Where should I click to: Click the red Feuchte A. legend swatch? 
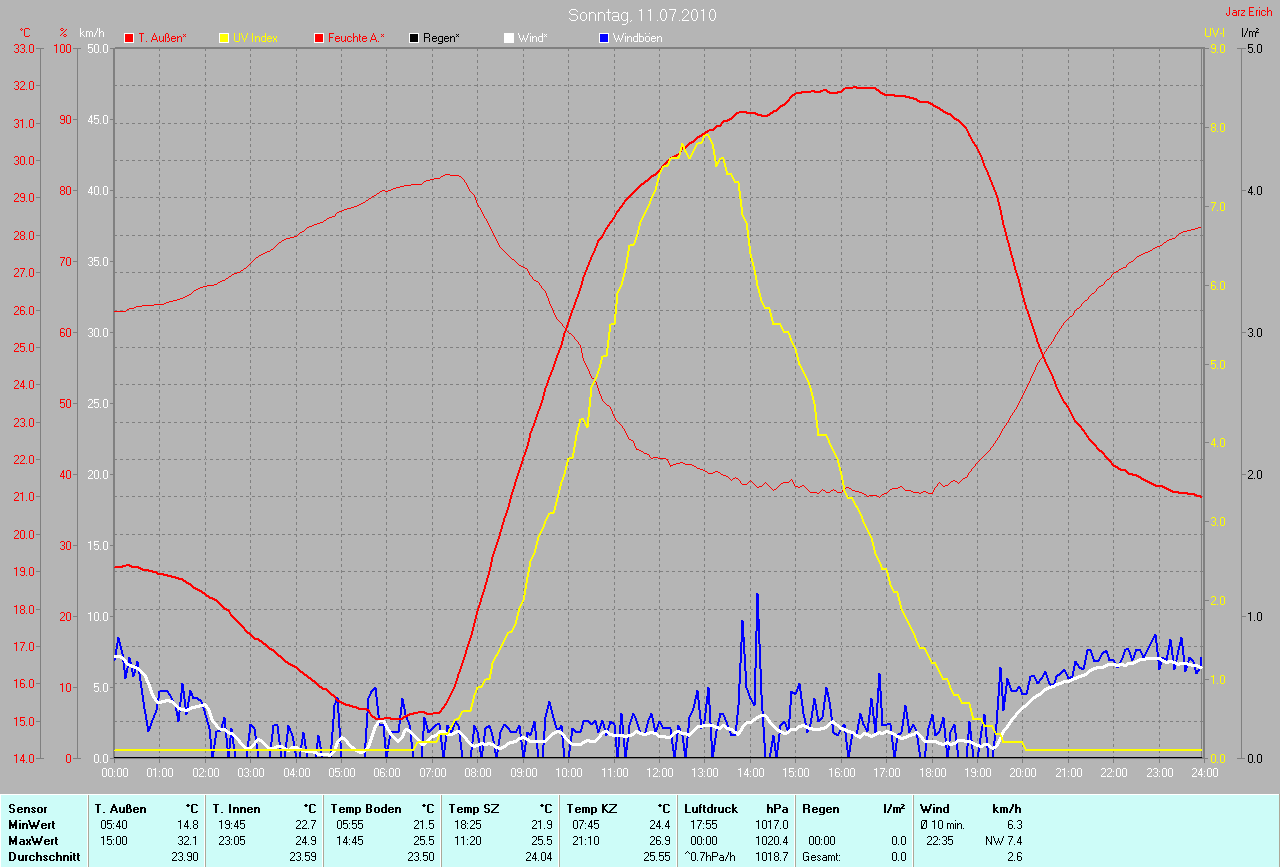320,38
